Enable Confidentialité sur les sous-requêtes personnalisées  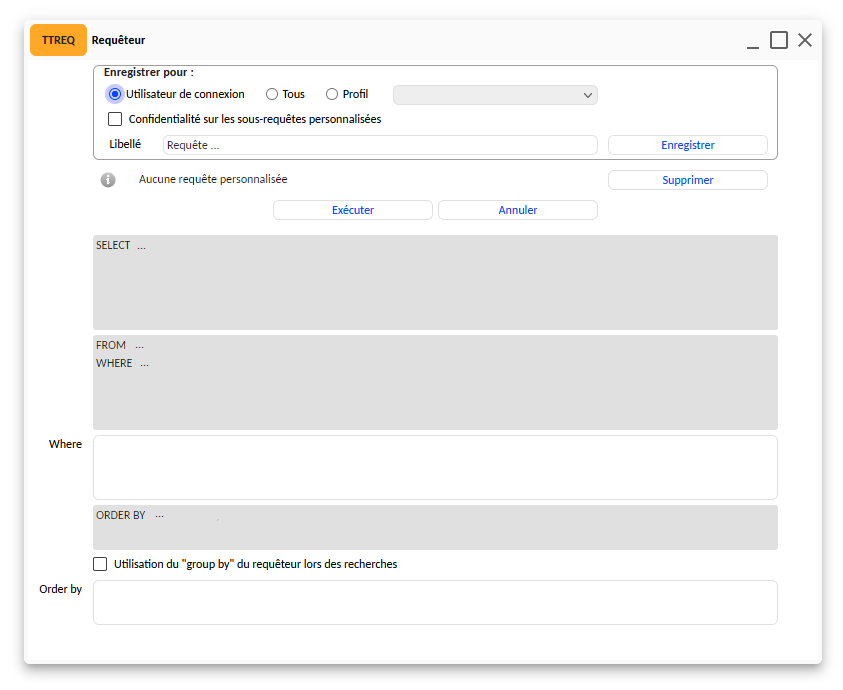click(115, 119)
